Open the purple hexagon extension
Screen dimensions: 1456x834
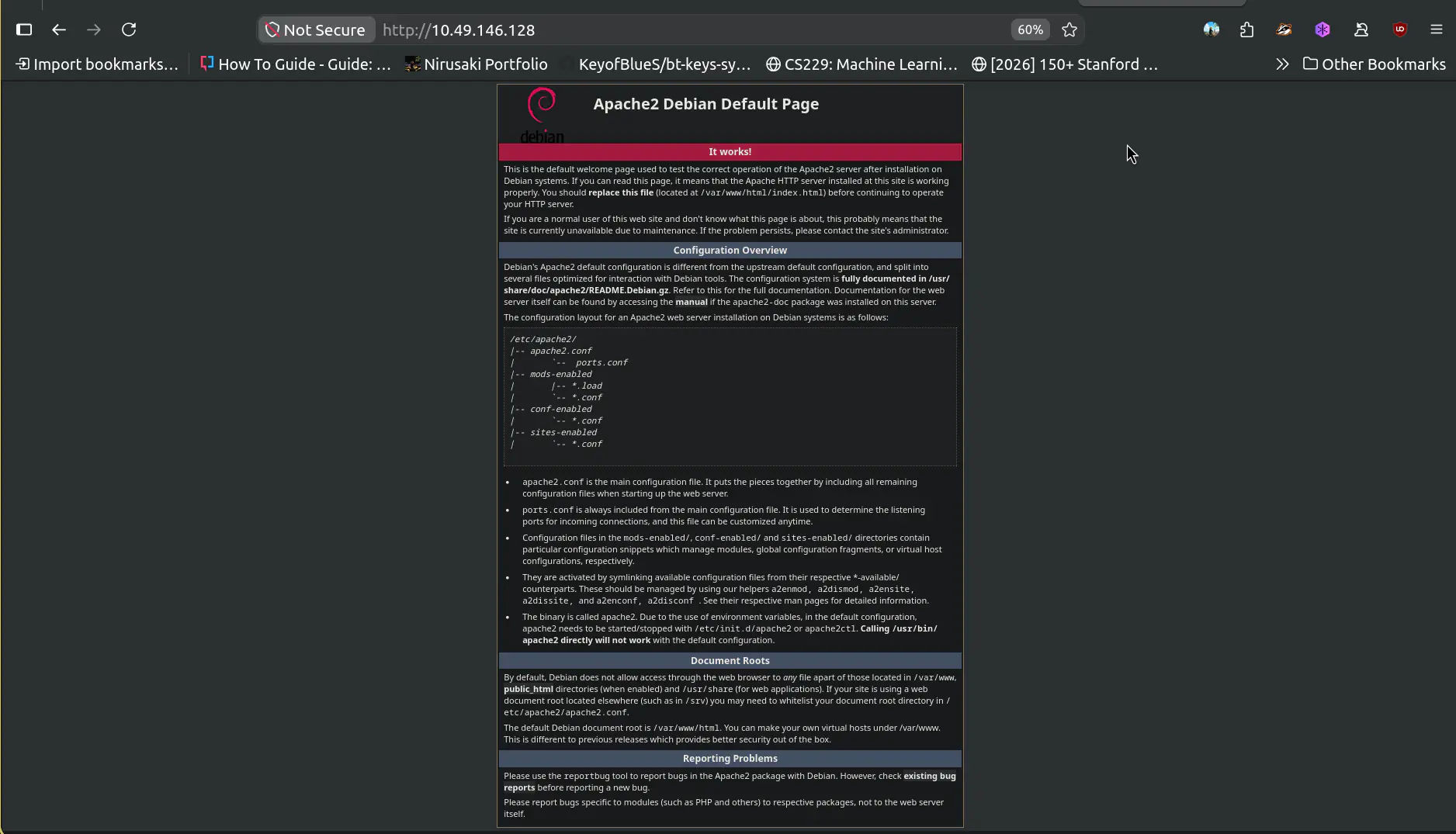pyautogui.click(x=1323, y=29)
